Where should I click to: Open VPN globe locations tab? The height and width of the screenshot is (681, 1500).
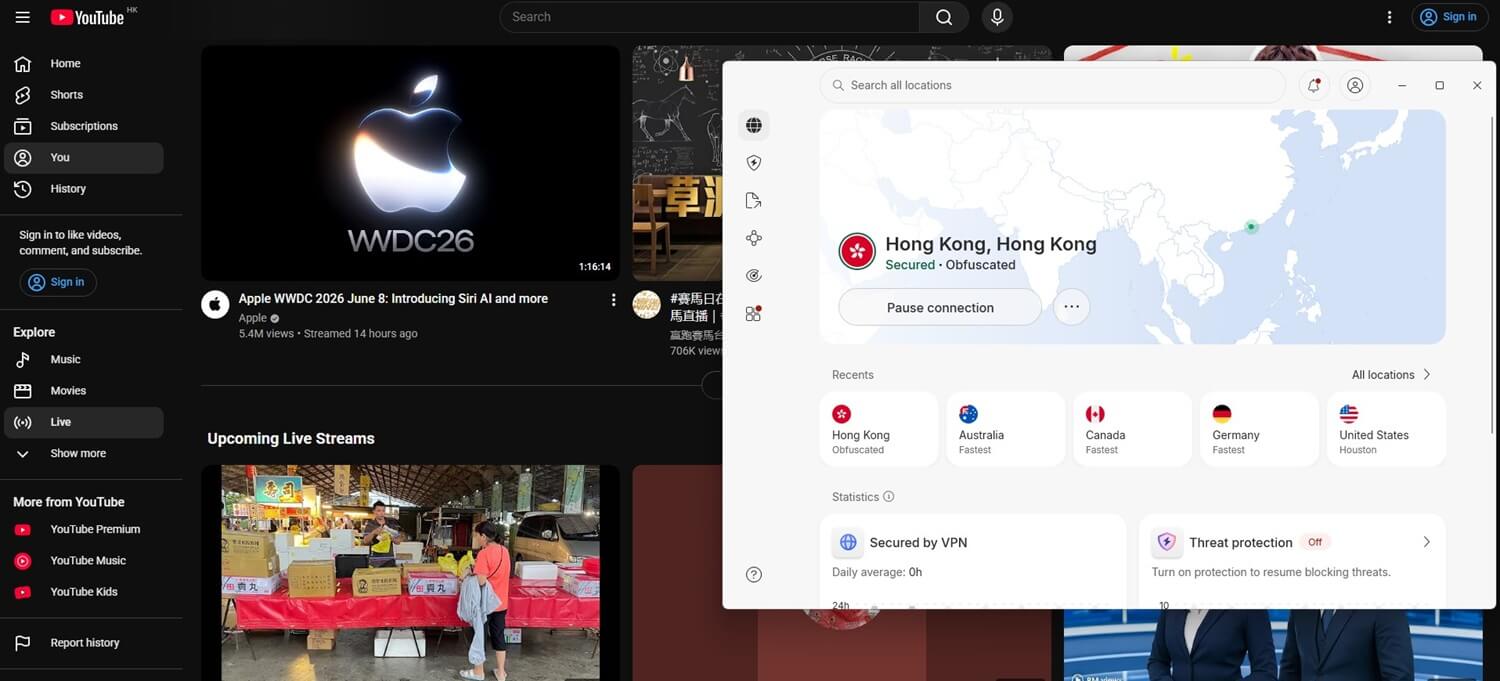(754, 125)
